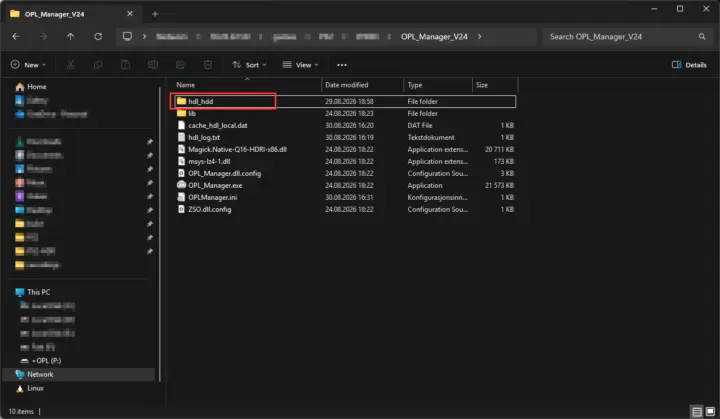This screenshot has height=419, width=720.
Task: Click the 10 items status text
Action: point(21,411)
